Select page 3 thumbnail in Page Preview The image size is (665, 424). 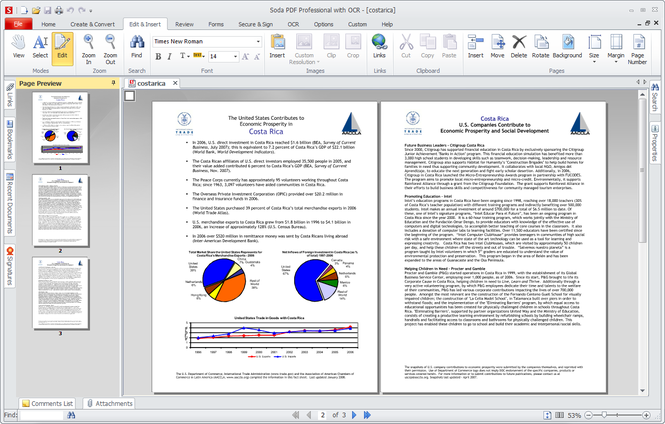pos(61,293)
